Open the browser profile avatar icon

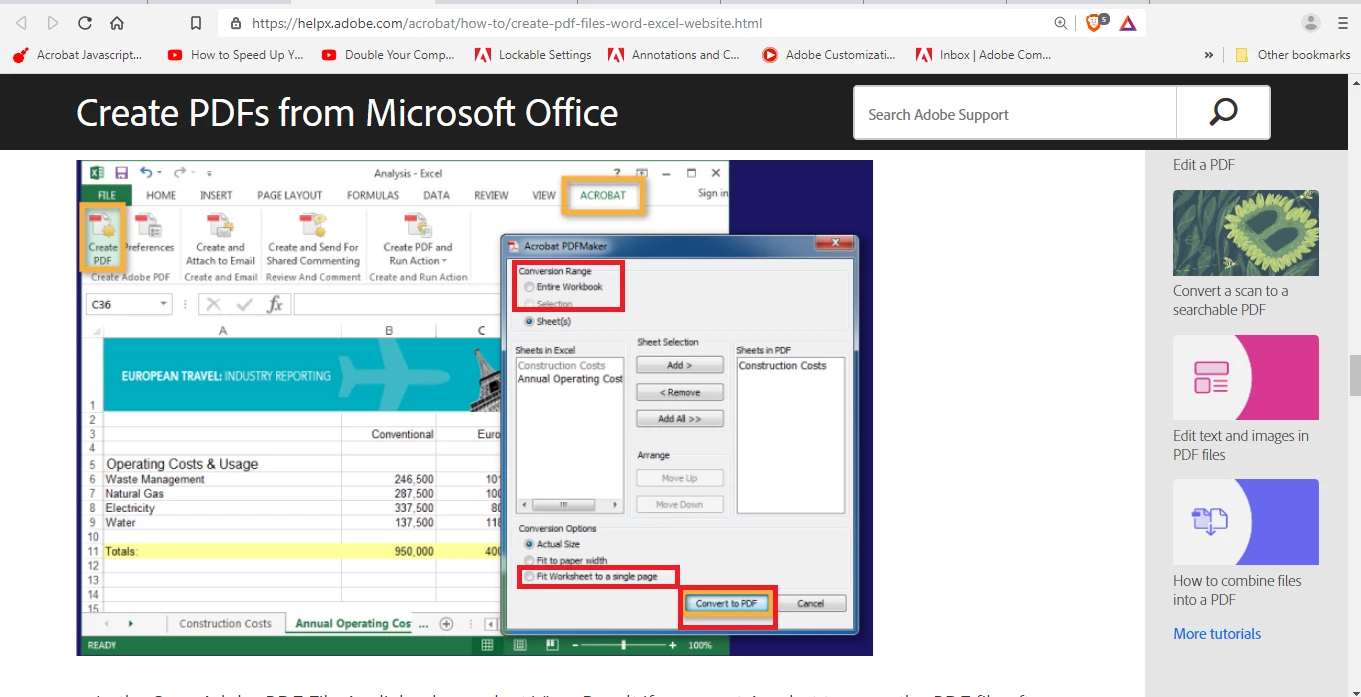click(1311, 23)
